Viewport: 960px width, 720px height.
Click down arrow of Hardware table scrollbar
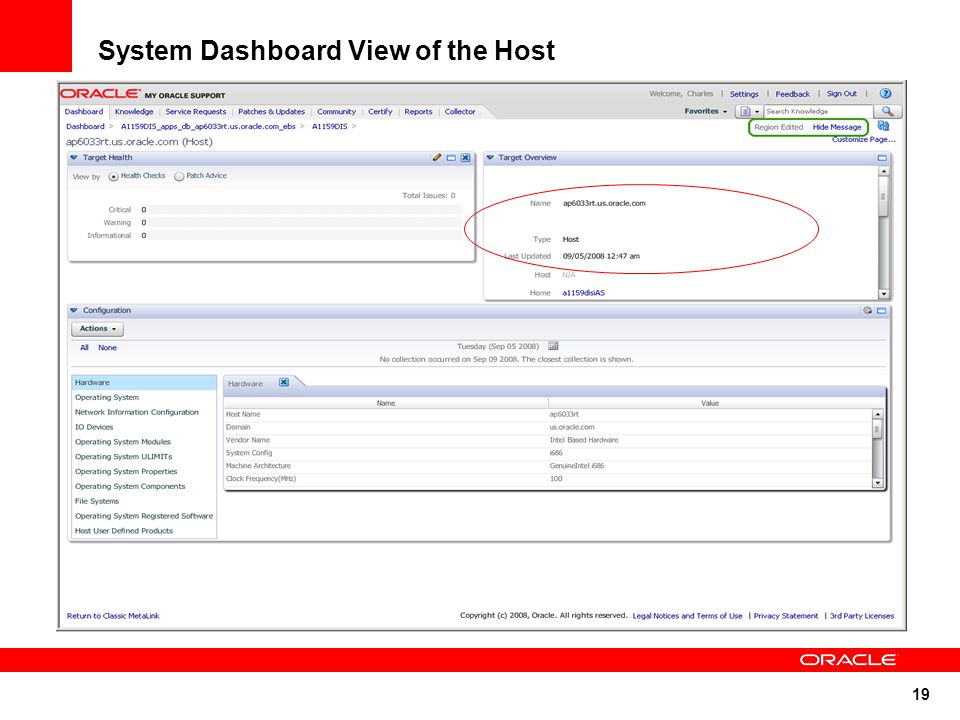[877, 483]
